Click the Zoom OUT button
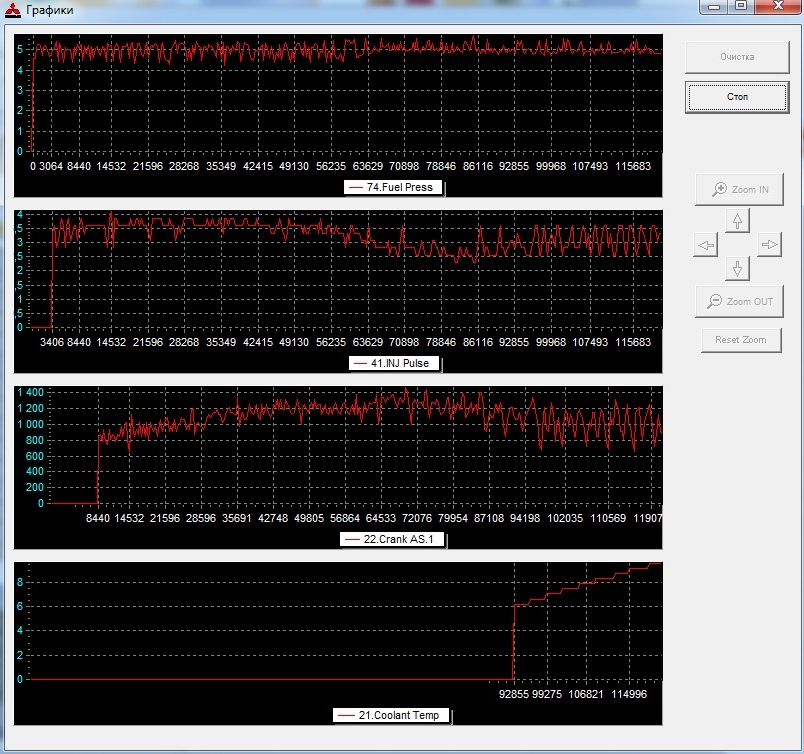Viewport: 804px width, 754px height. click(x=739, y=302)
